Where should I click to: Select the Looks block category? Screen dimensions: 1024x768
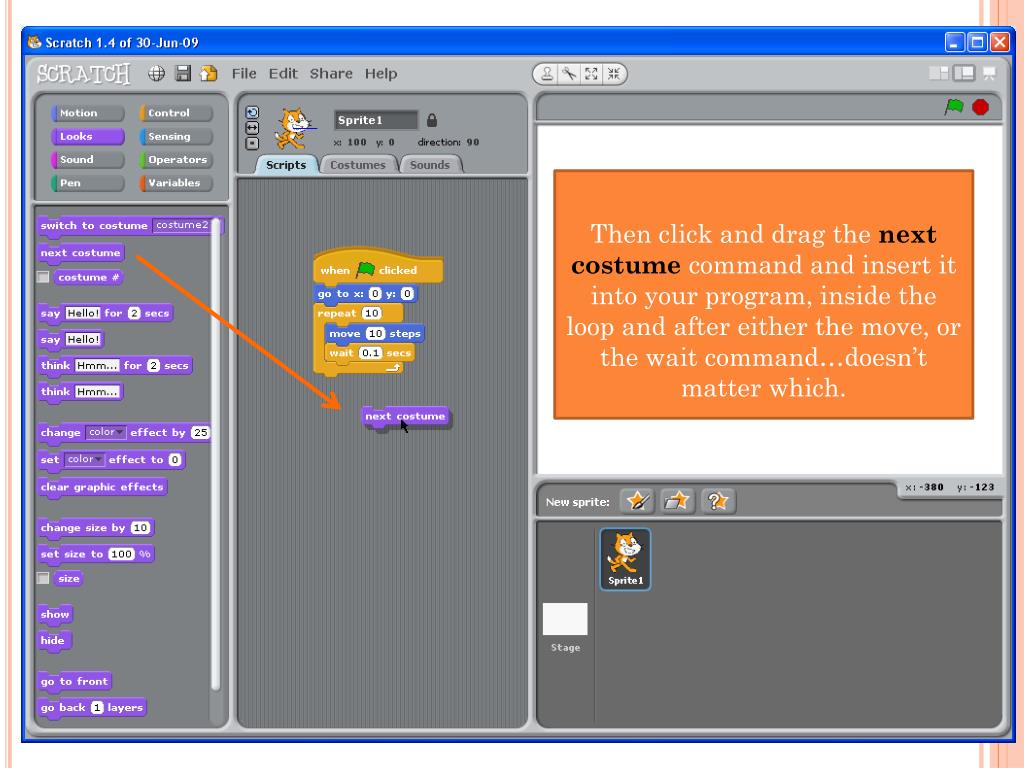click(x=87, y=136)
